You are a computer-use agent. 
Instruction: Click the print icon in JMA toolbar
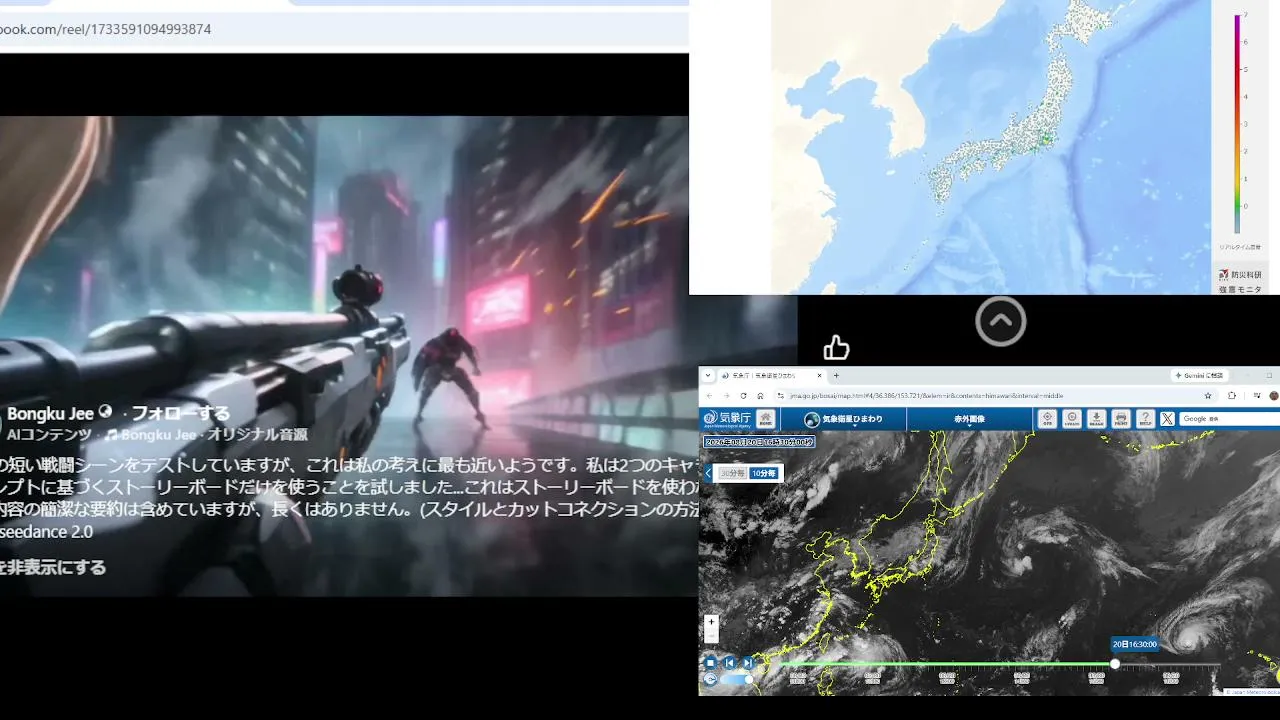[x=1121, y=419]
